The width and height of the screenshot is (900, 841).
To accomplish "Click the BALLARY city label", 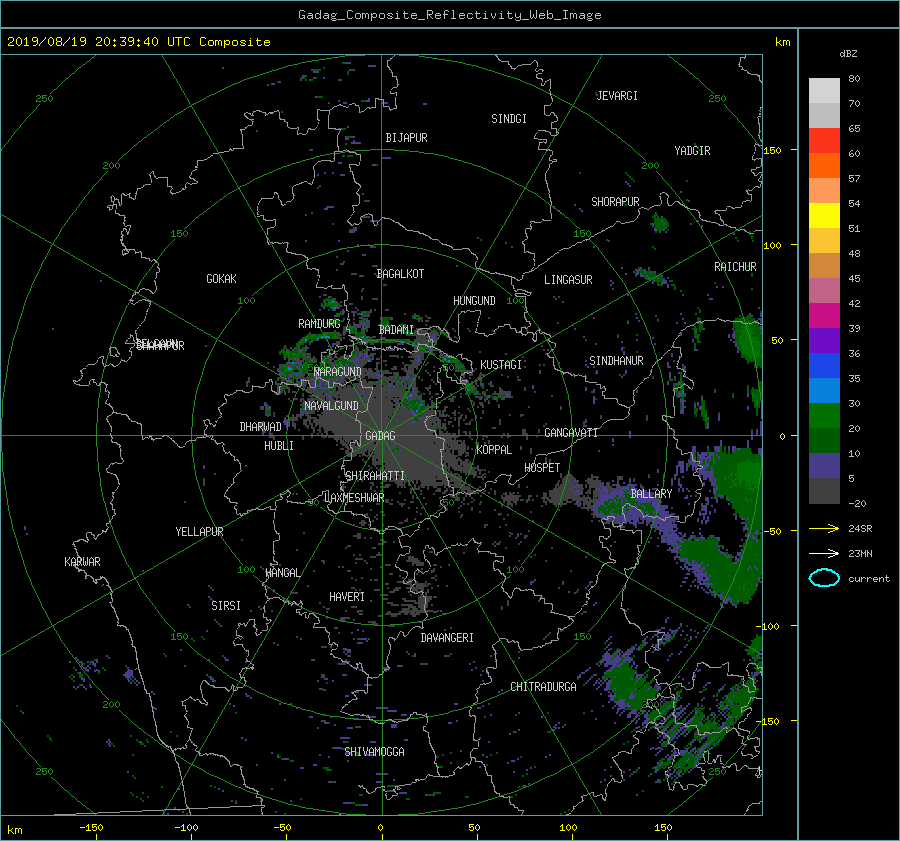I will point(651,494).
